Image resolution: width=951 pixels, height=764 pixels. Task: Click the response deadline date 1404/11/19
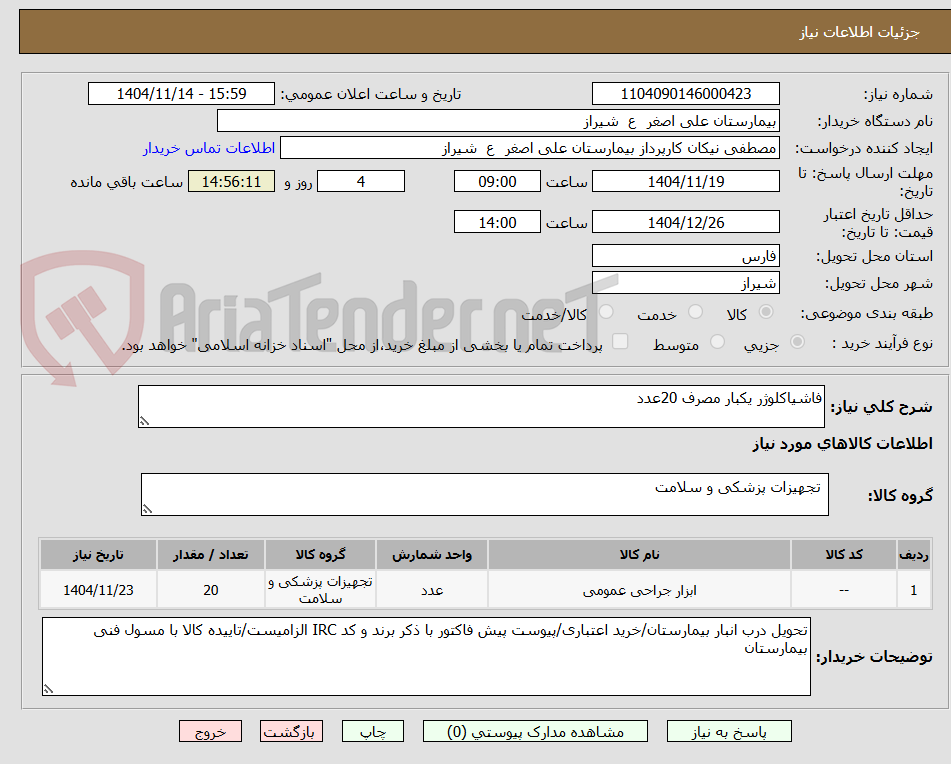(685, 181)
